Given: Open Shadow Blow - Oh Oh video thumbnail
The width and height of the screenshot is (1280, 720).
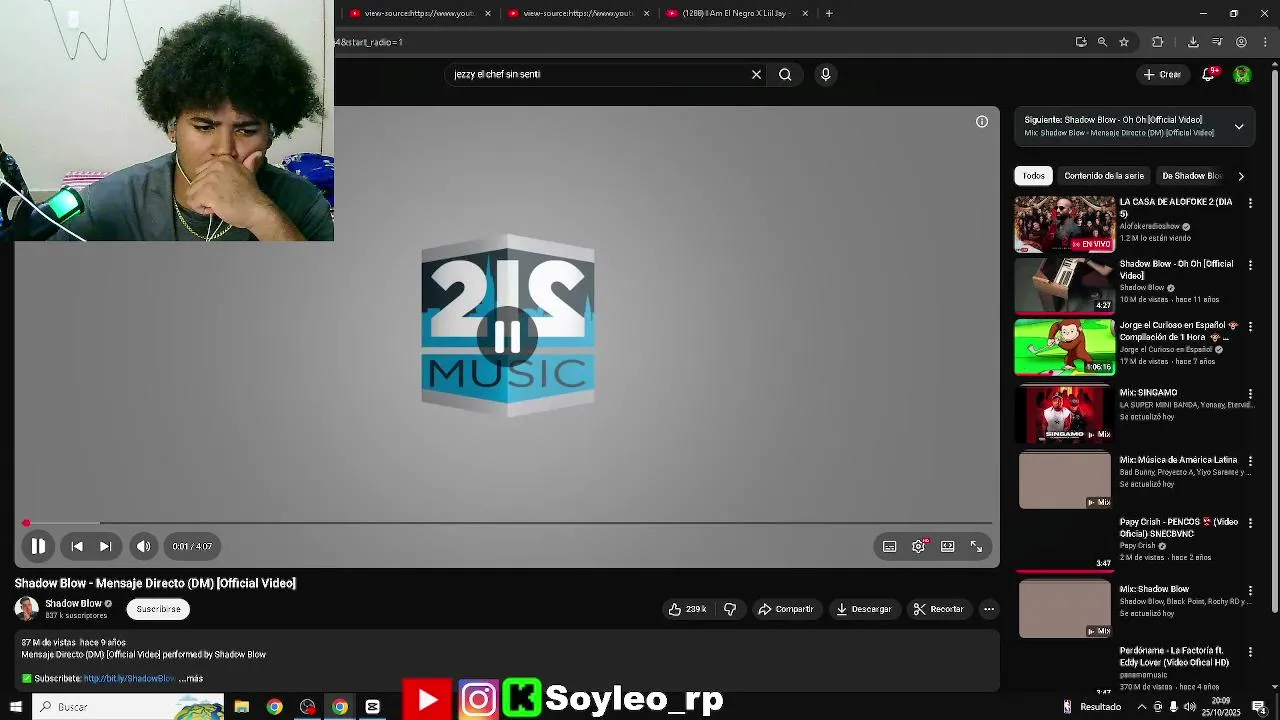Looking at the screenshot, I should click(x=1064, y=286).
